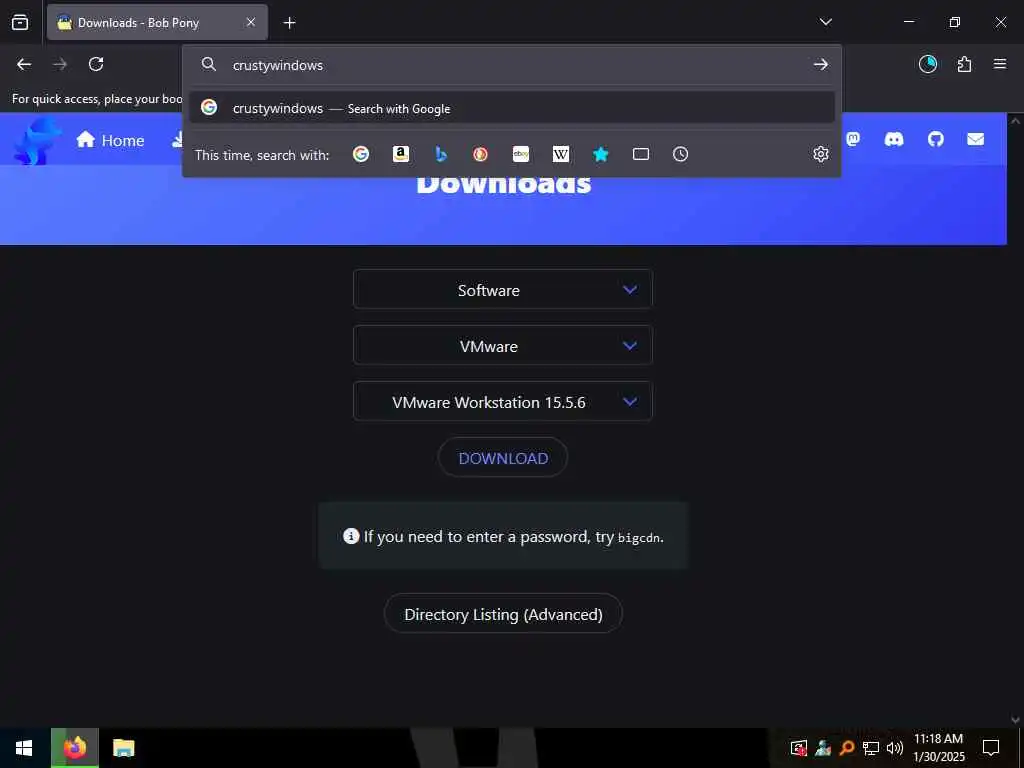The height and width of the screenshot is (768, 1024).
Task: Click the orange magnifier tray icon
Action: click(x=847, y=748)
